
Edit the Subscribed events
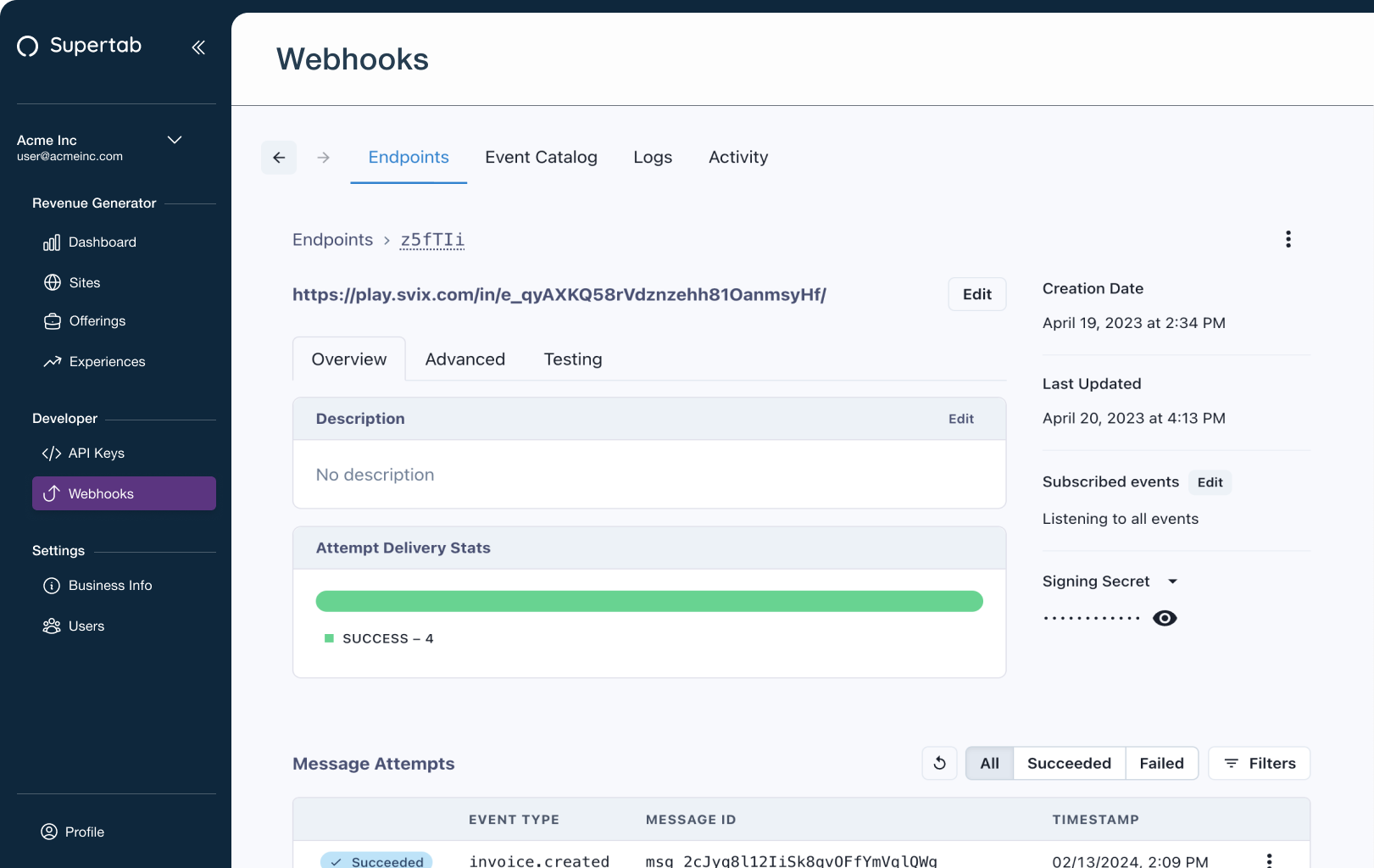tap(1210, 482)
